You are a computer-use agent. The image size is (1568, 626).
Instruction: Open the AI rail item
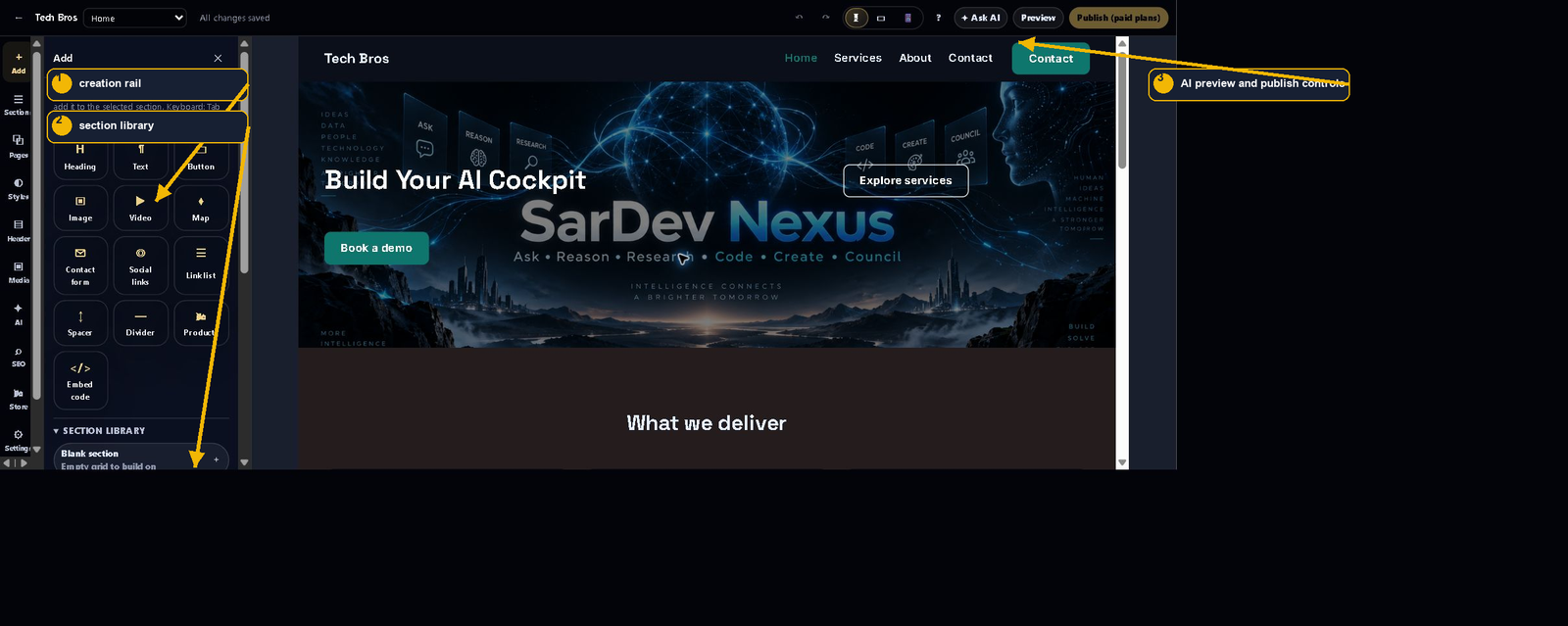18,314
